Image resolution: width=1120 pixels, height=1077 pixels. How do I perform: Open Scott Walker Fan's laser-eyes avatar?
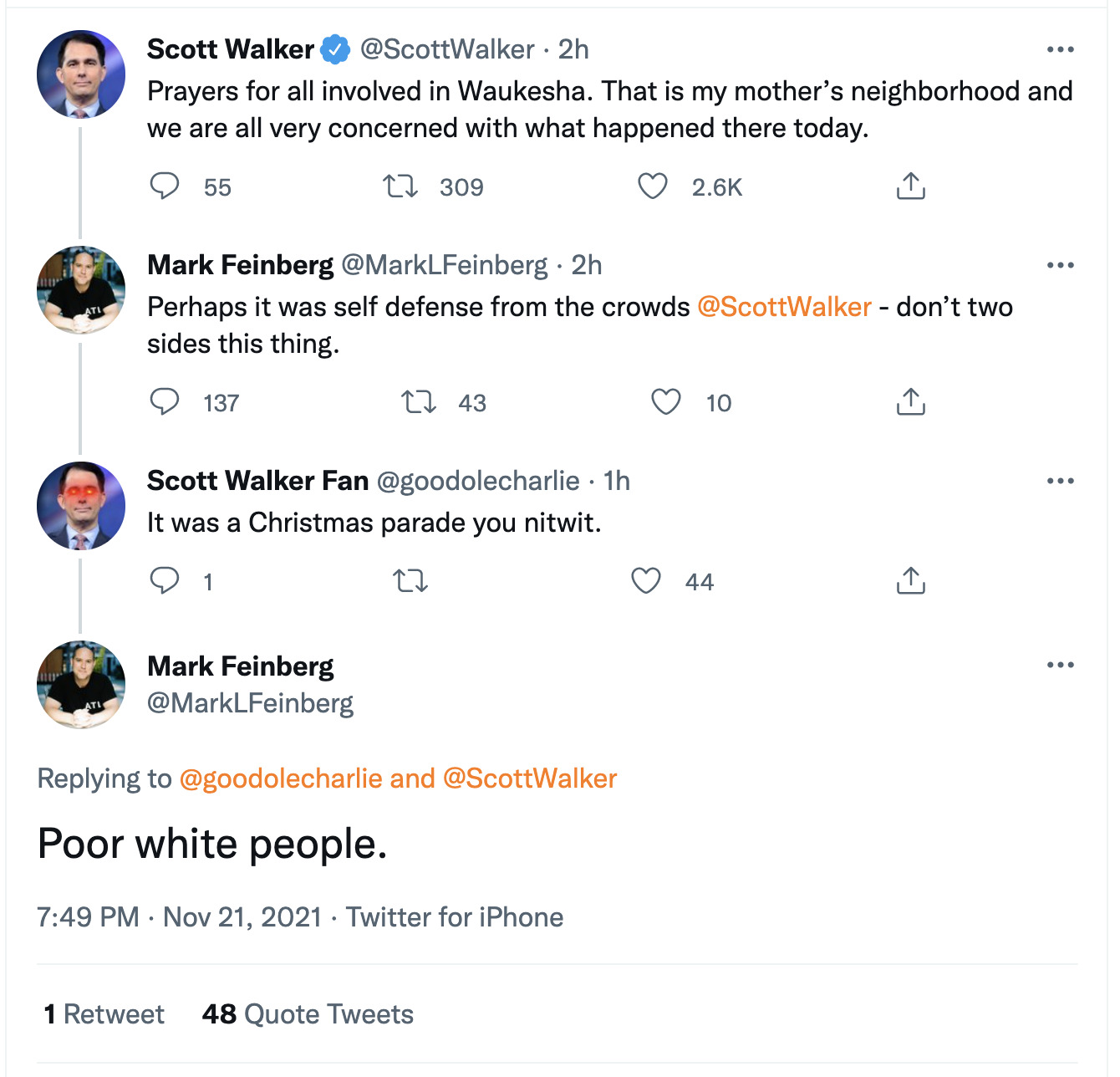tap(81, 506)
